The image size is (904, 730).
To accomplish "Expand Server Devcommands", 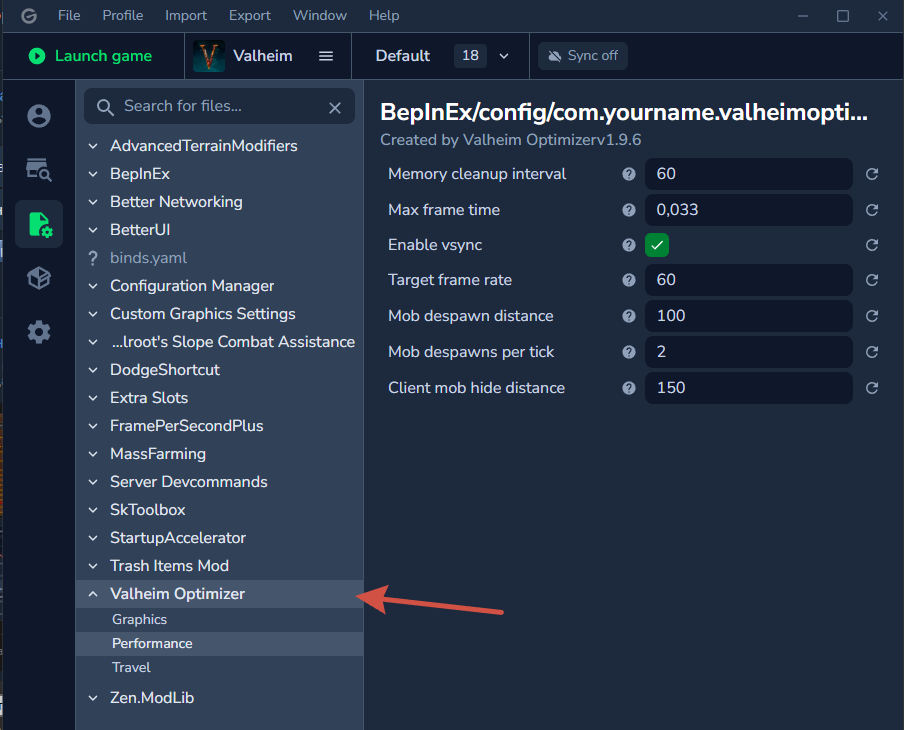I will [219, 481].
